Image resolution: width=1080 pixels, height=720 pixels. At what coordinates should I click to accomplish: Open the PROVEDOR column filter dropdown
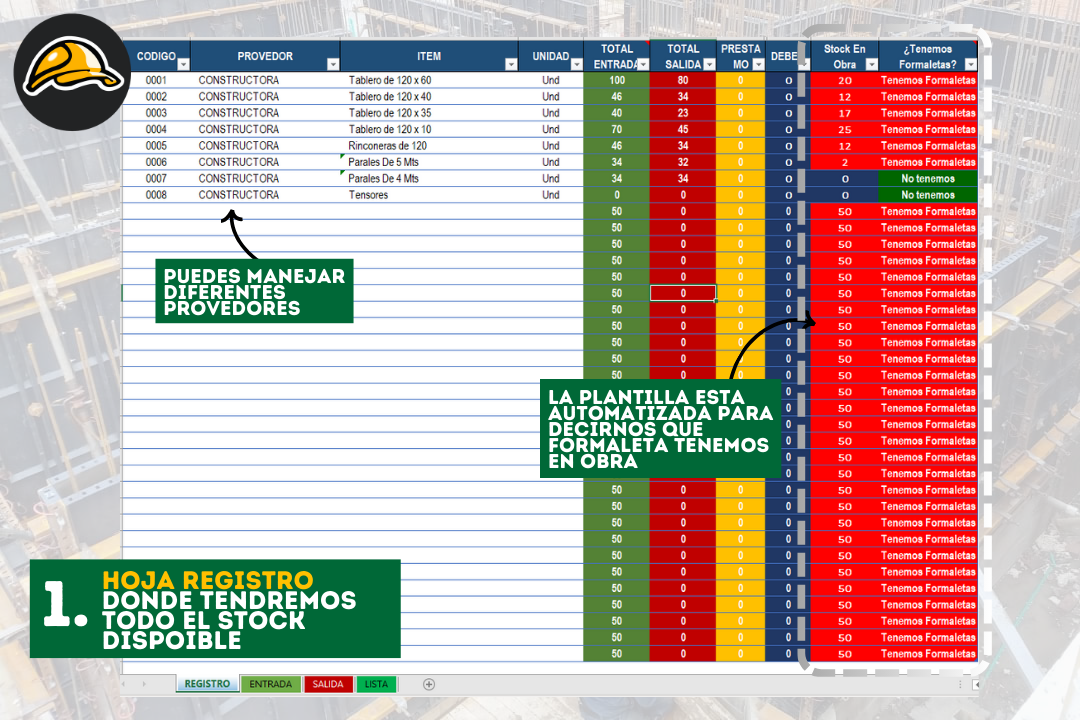click(333, 64)
